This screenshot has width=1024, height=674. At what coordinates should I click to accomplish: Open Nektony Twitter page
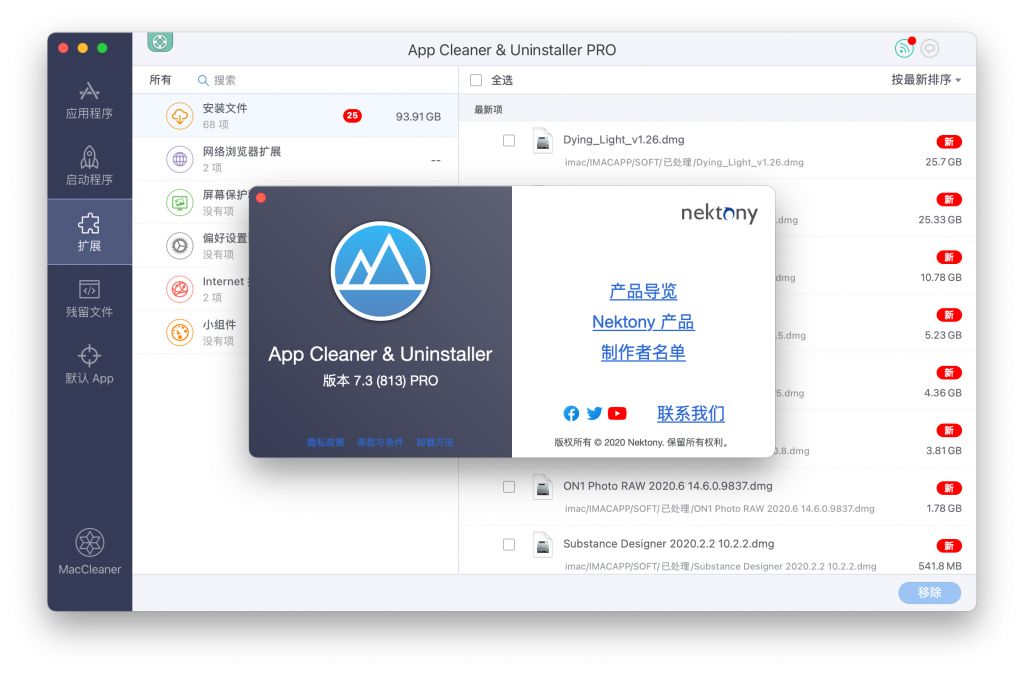tap(594, 413)
